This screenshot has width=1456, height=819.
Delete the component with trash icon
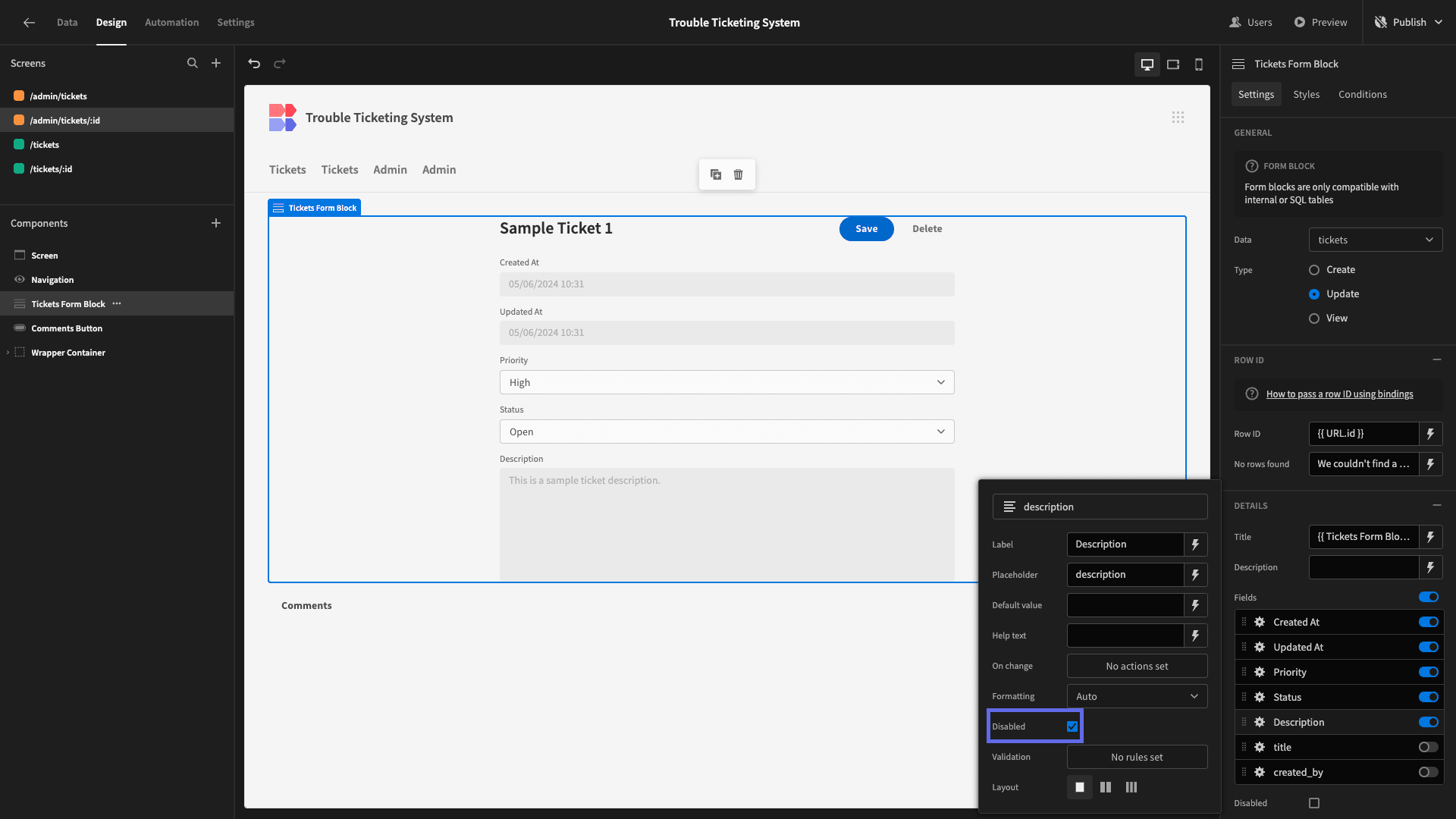(x=739, y=174)
